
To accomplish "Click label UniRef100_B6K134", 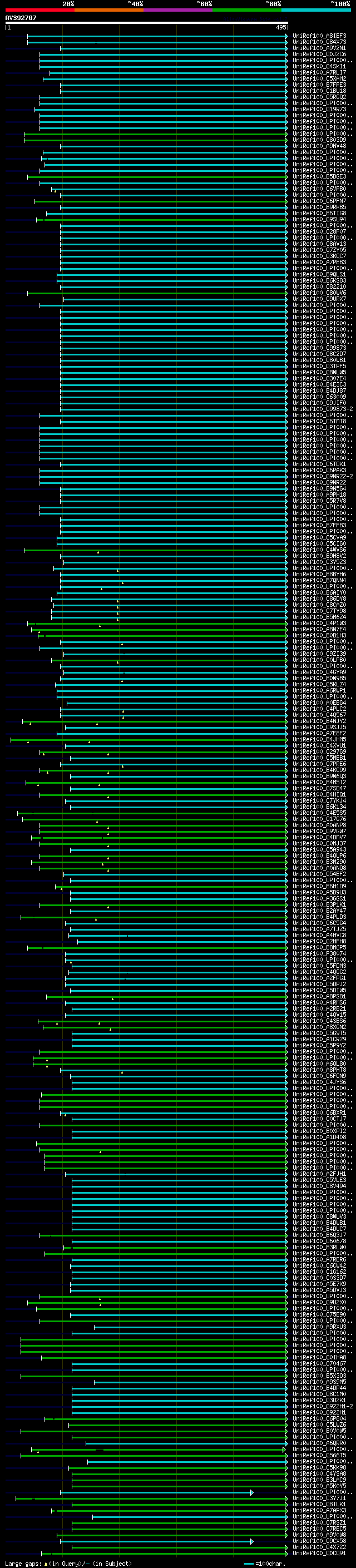I will click(x=319, y=807).
